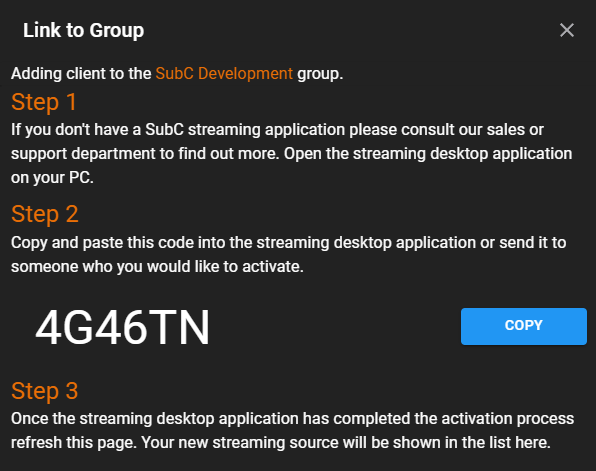This screenshot has height=471, width=596.
Task: Click the Step 2 heading
Action: (x=45, y=214)
